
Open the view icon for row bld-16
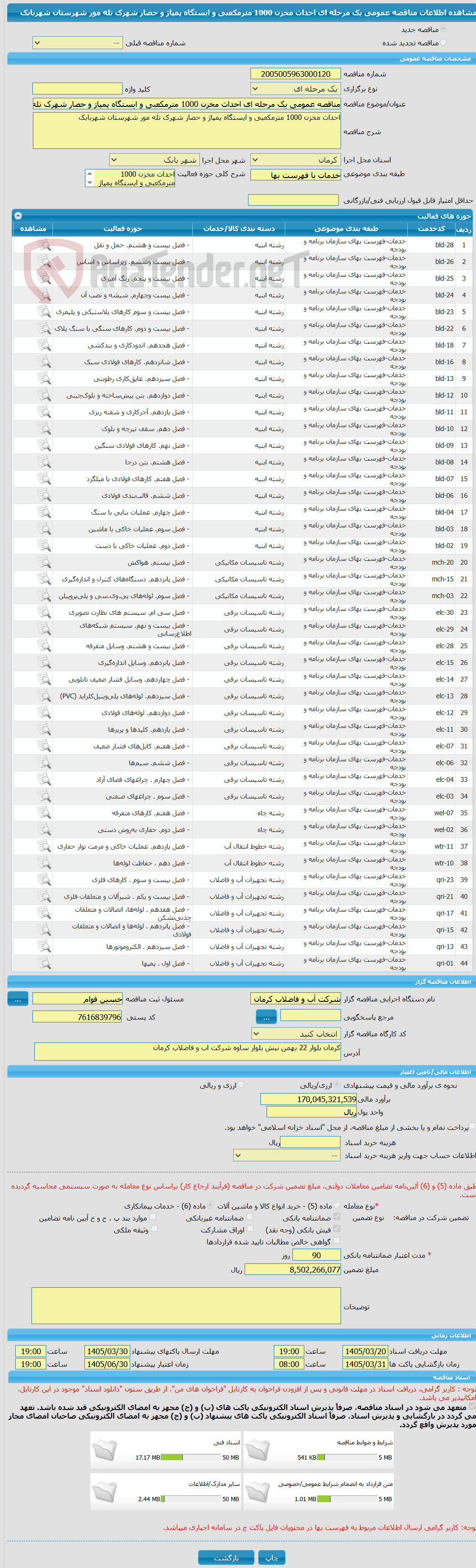click(44, 361)
